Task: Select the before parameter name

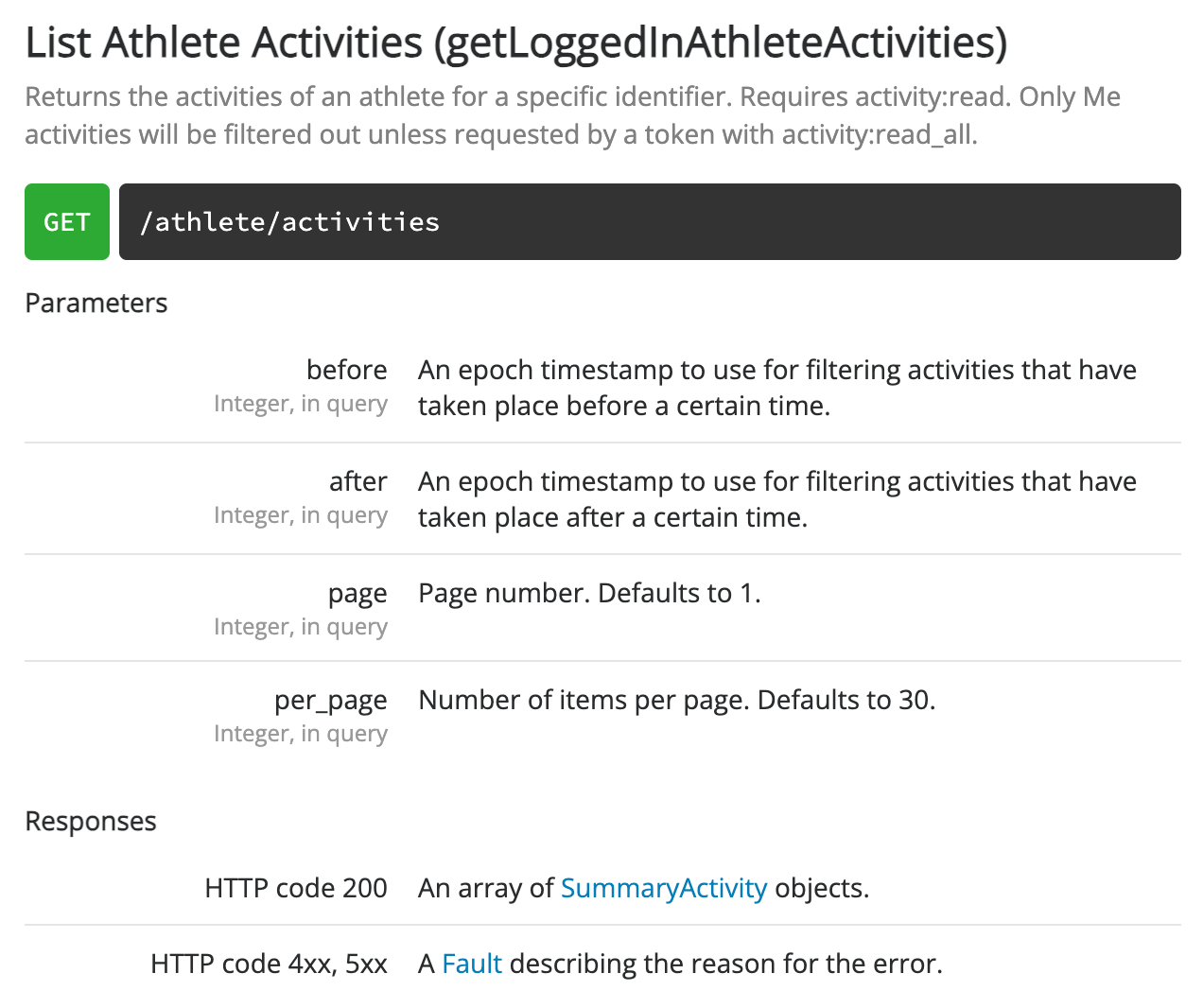Action: point(346,370)
